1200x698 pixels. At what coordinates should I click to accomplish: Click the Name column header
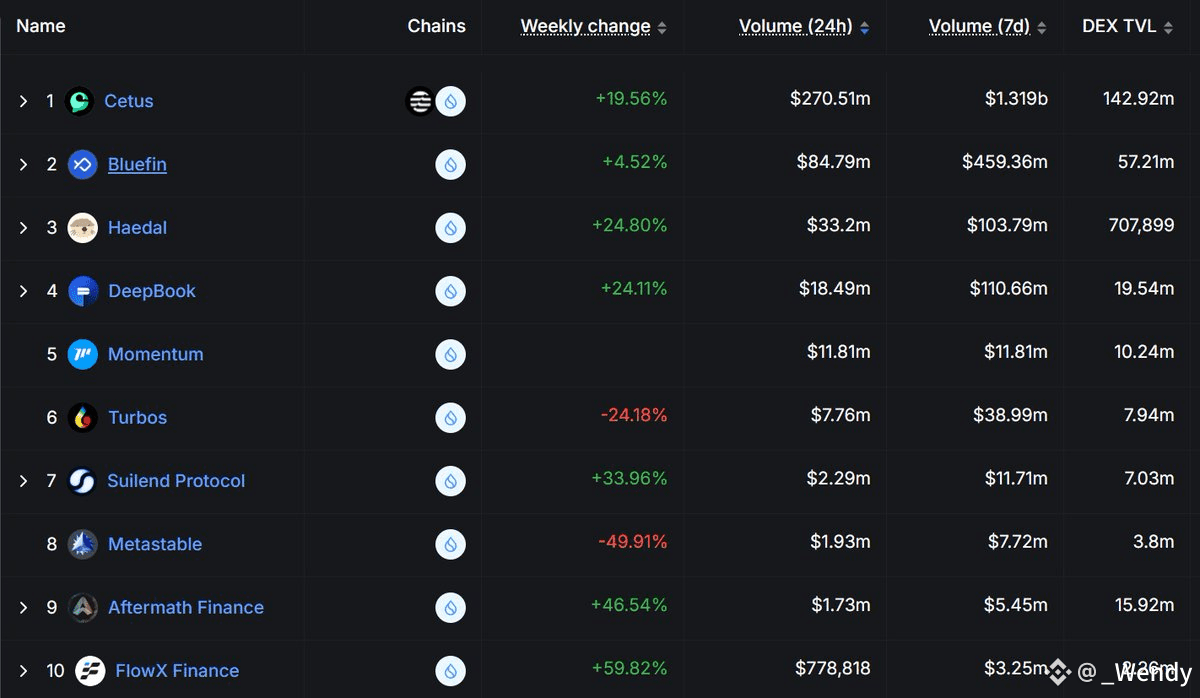click(41, 26)
